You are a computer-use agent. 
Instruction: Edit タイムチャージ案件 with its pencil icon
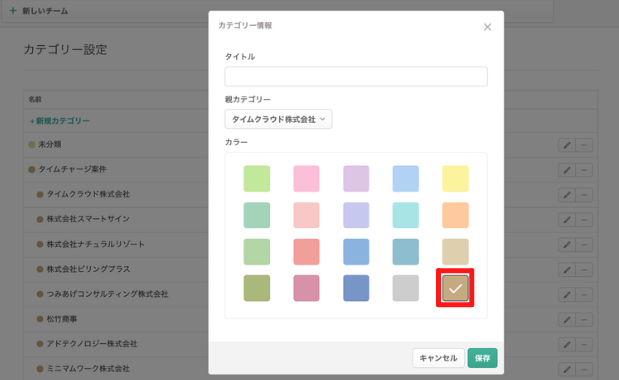[x=567, y=170]
